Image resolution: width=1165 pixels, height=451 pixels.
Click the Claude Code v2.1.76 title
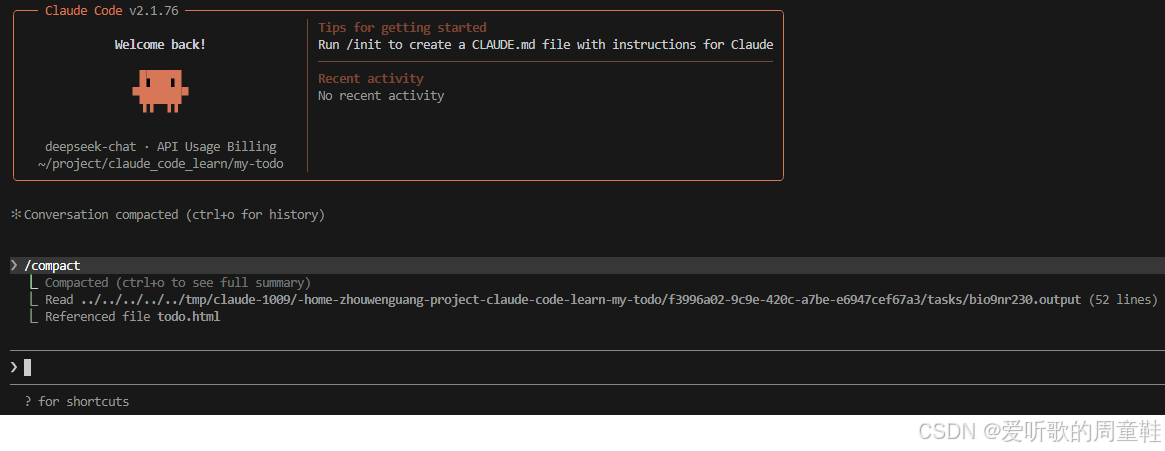(x=111, y=10)
